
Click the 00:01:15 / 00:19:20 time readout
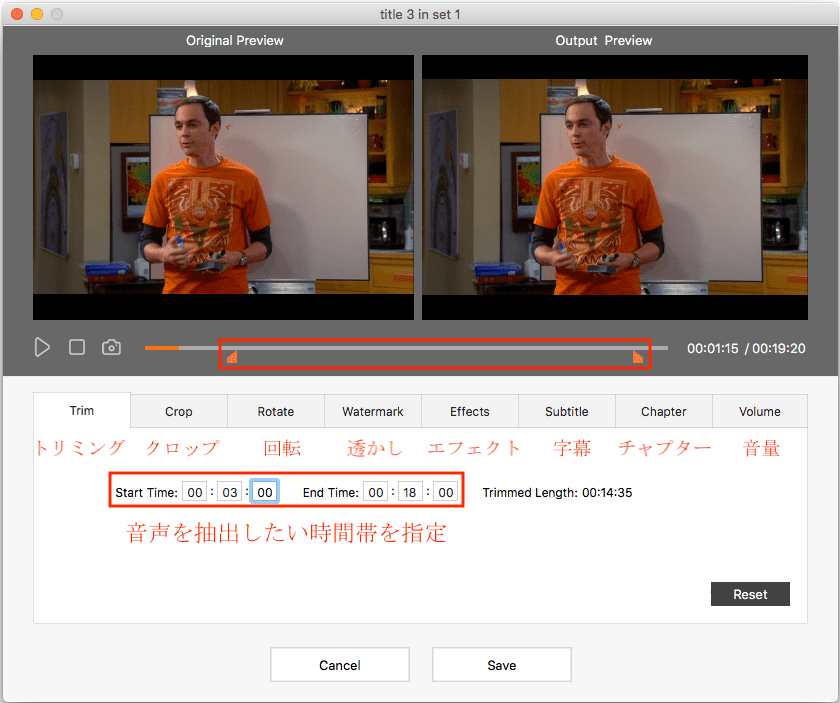tap(746, 348)
